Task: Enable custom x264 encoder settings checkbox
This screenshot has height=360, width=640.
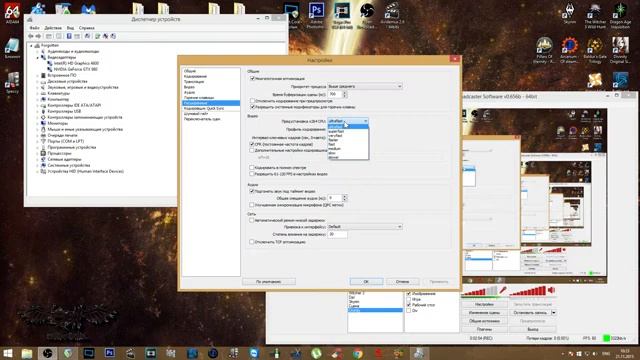Action: click(x=252, y=150)
